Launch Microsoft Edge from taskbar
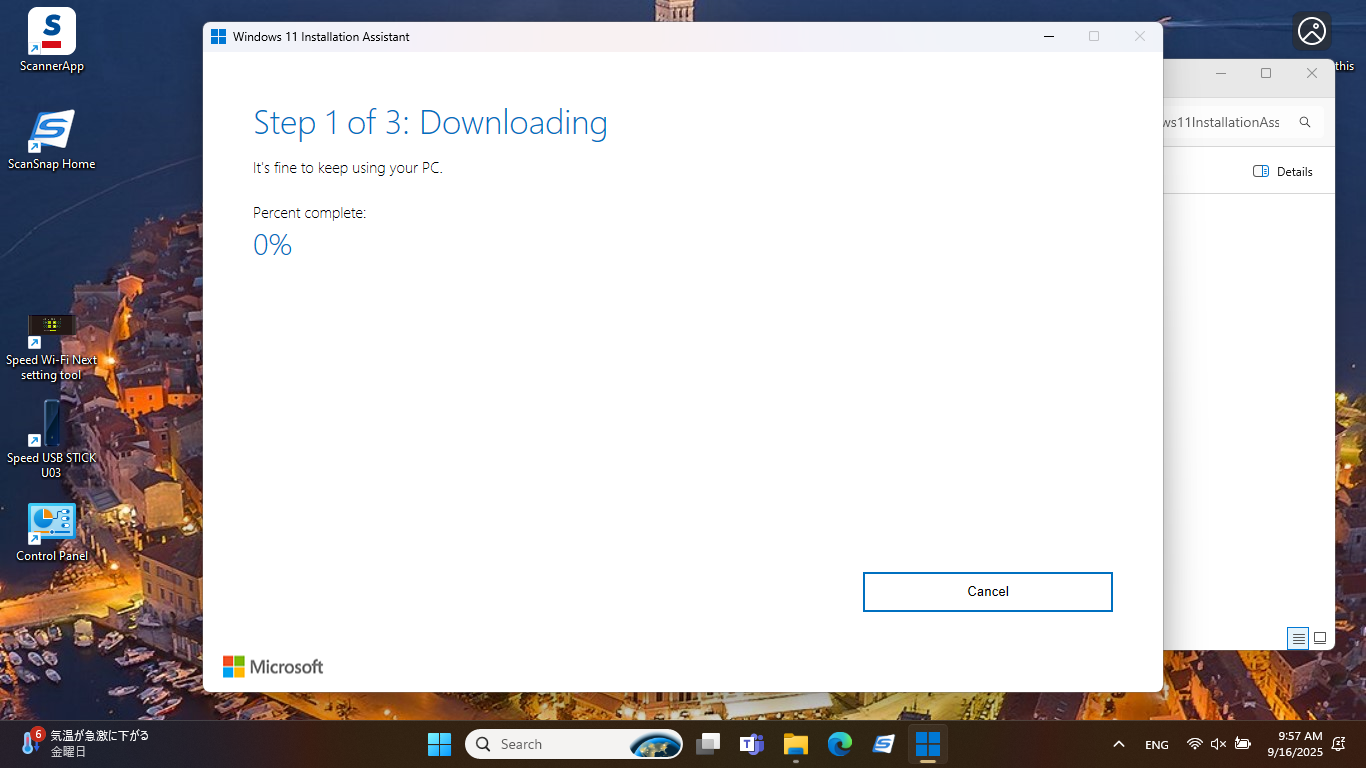The image size is (1366, 768). 839,744
